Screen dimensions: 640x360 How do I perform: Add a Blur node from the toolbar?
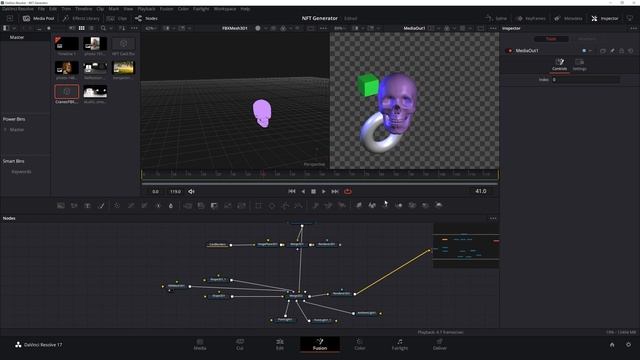(x=171, y=205)
